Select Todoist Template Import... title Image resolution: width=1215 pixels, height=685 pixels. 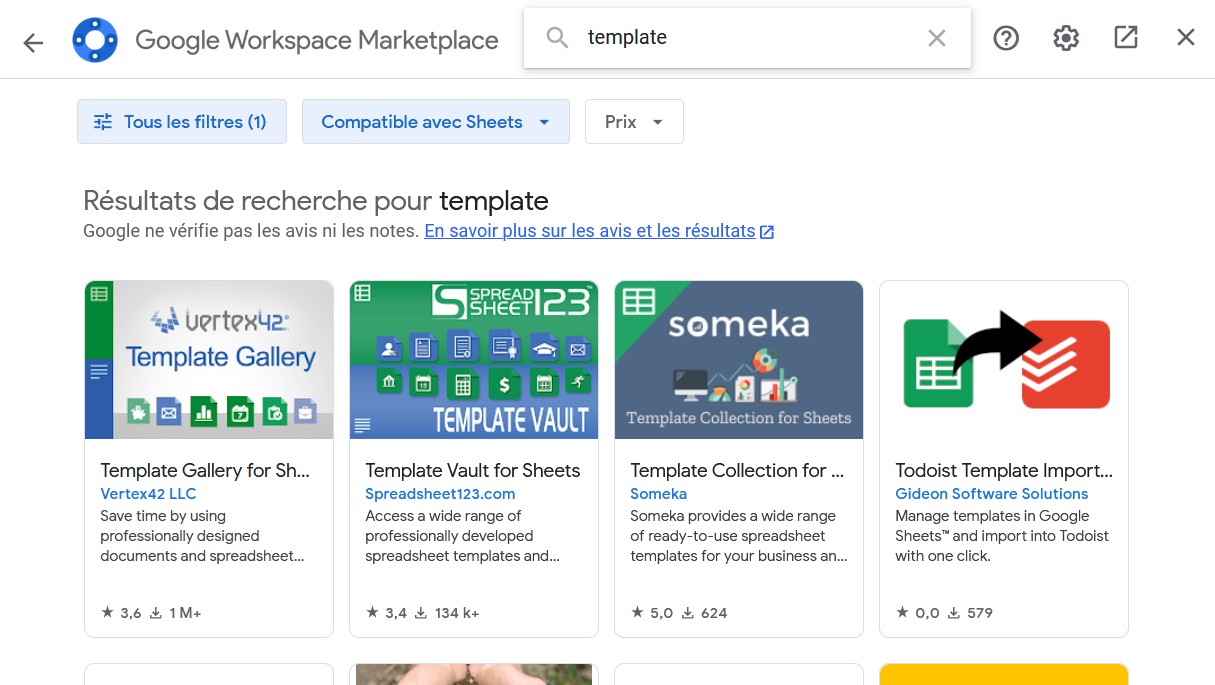[x=1004, y=470]
